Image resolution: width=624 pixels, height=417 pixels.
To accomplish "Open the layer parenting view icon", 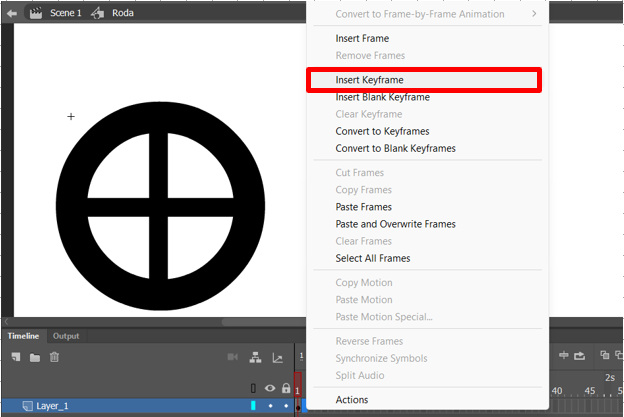I will [x=255, y=357].
